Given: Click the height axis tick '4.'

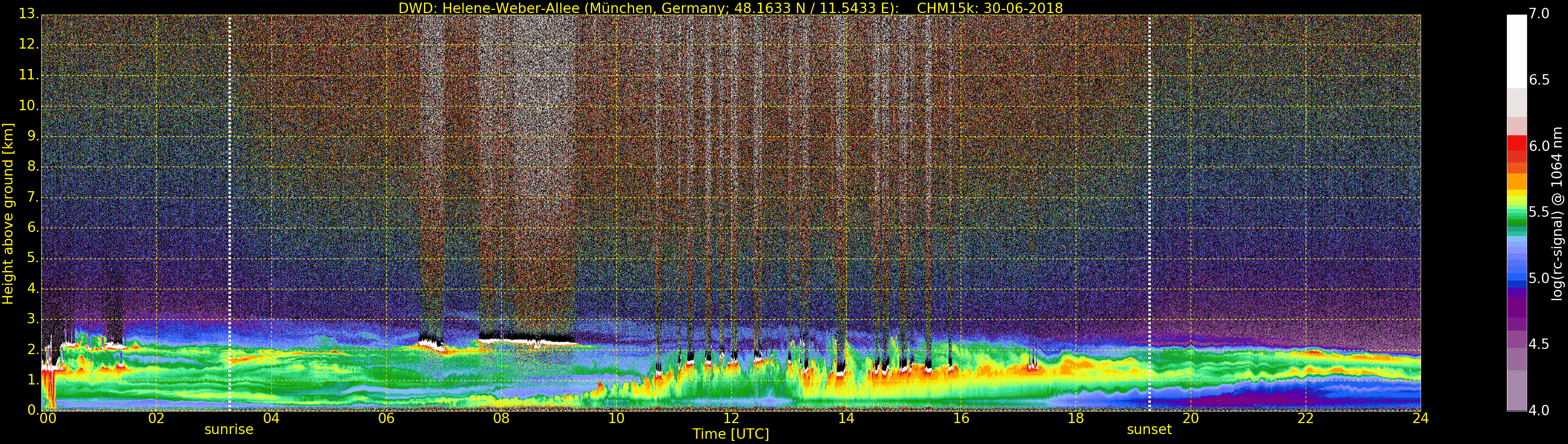Looking at the screenshot, I should [33, 288].
